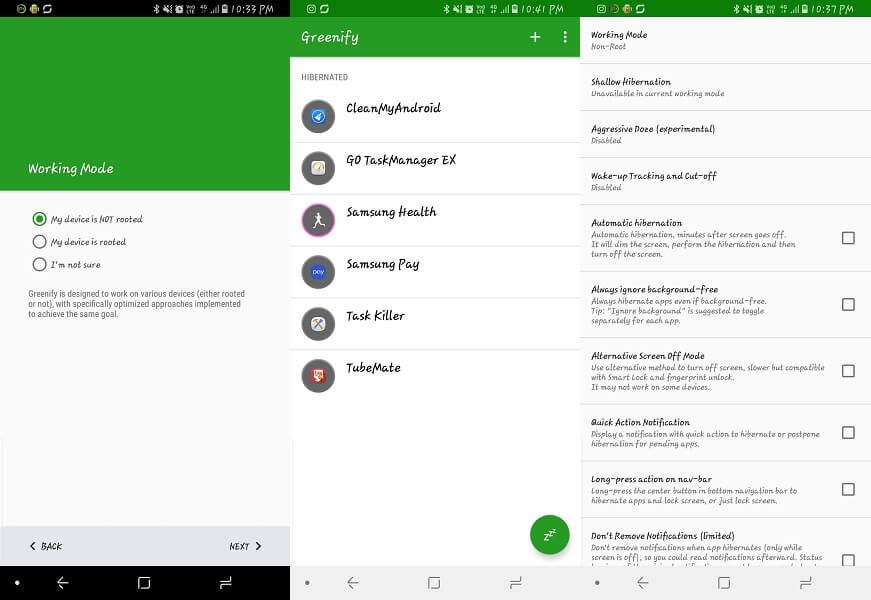Select the Task Killer entry name
The width and height of the screenshot is (871, 600).
point(375,316)
